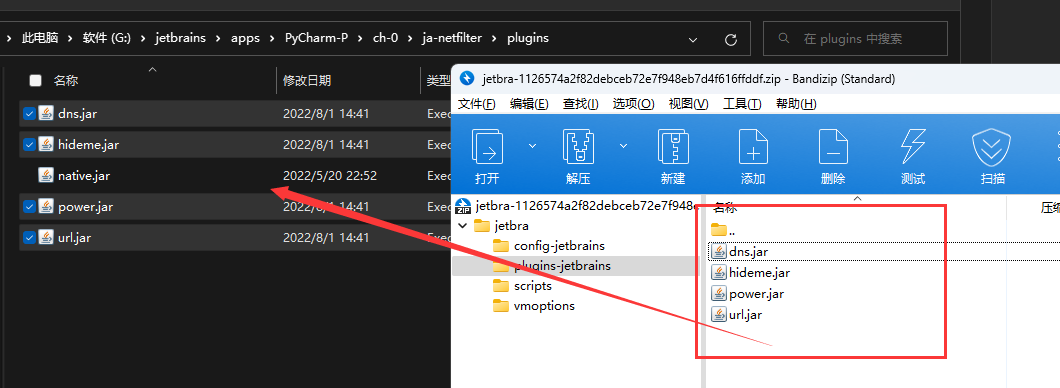Select native.jar row in Explorer

point(235,176)
